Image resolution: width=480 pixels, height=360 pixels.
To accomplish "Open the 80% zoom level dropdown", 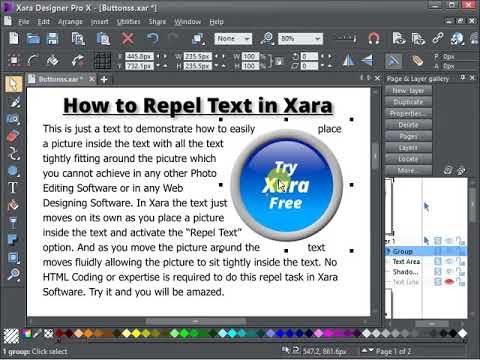I will click(x=300, y=39).
